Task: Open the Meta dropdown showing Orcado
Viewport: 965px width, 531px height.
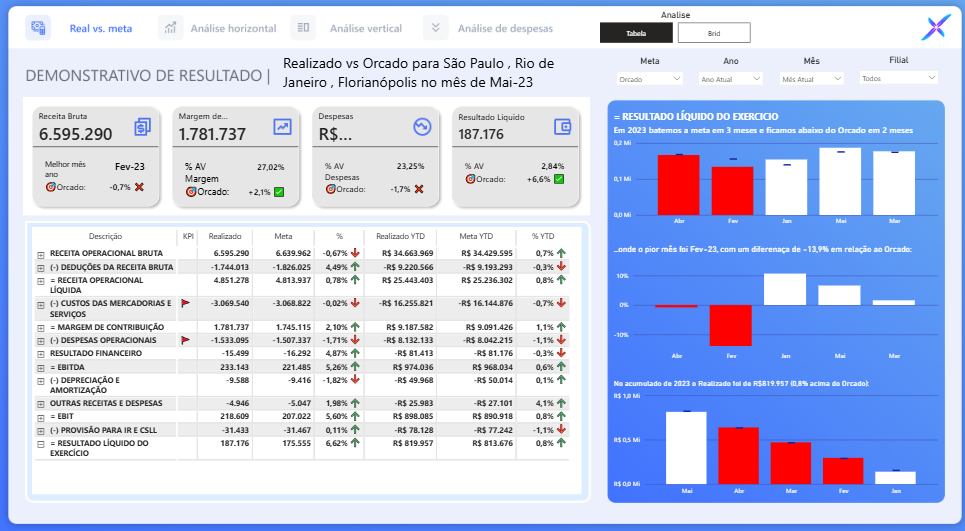Action: (649, 78)
